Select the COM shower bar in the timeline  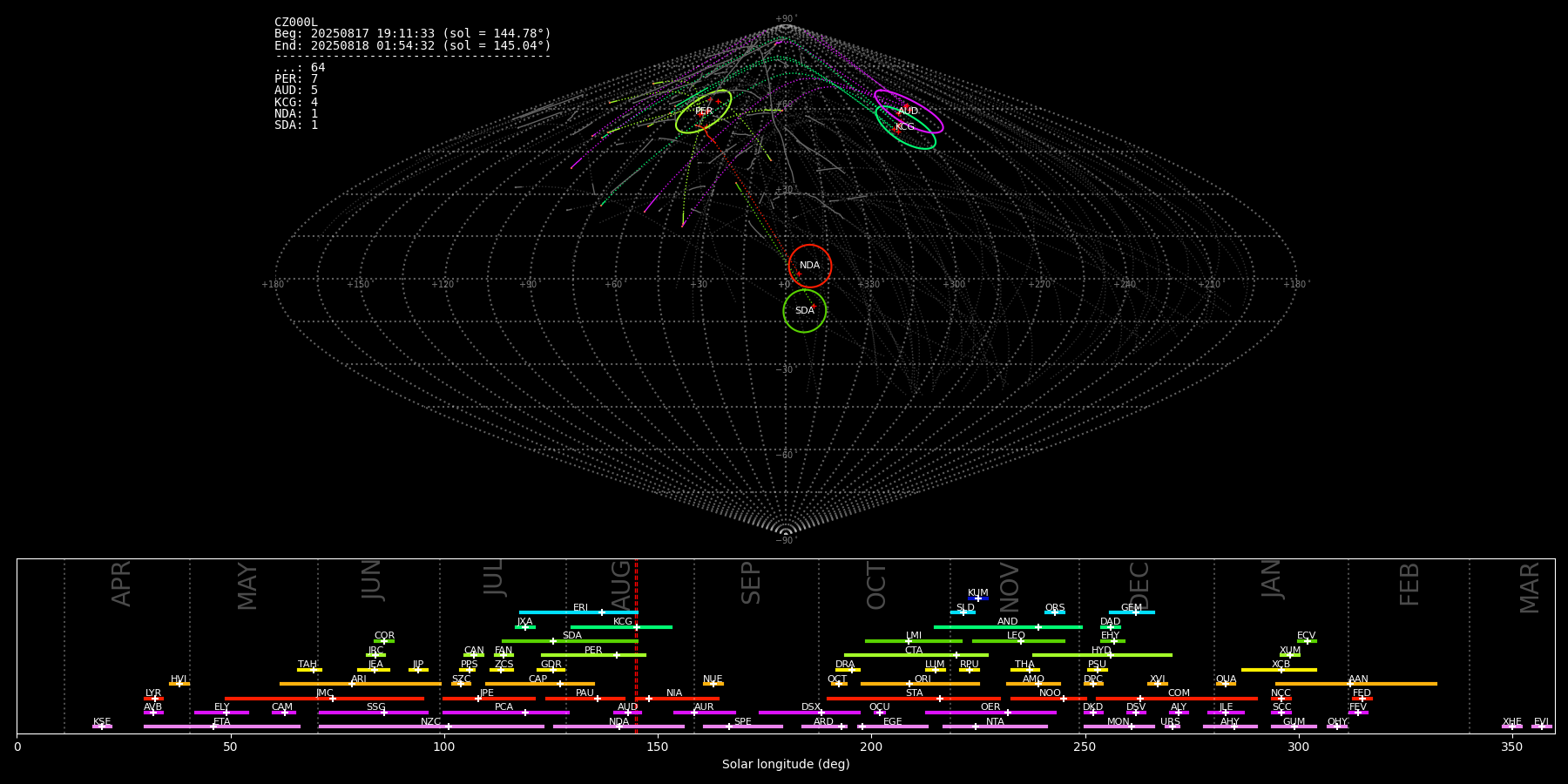(1177, 699)
